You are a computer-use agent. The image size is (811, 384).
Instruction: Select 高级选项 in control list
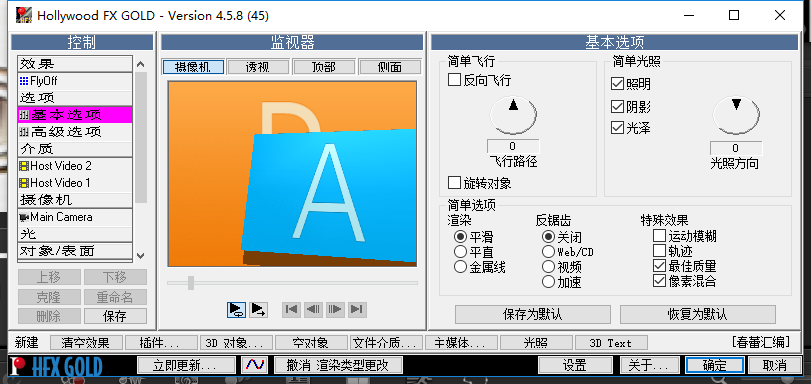[x=75, y=132]
